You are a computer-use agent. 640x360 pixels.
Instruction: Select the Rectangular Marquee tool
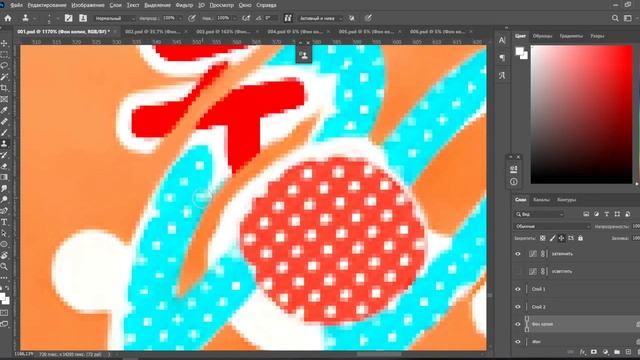tap(4, 54)
